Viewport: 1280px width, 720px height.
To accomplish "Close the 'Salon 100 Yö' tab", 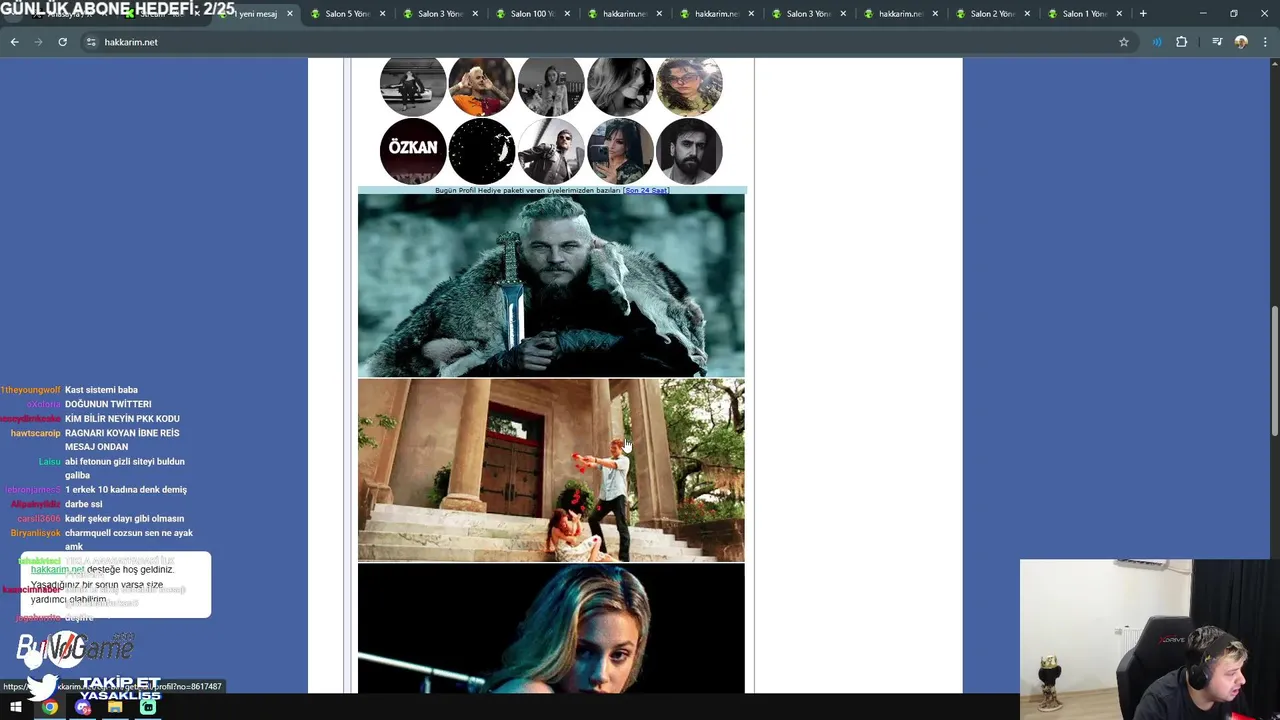I will pos(567,14).
